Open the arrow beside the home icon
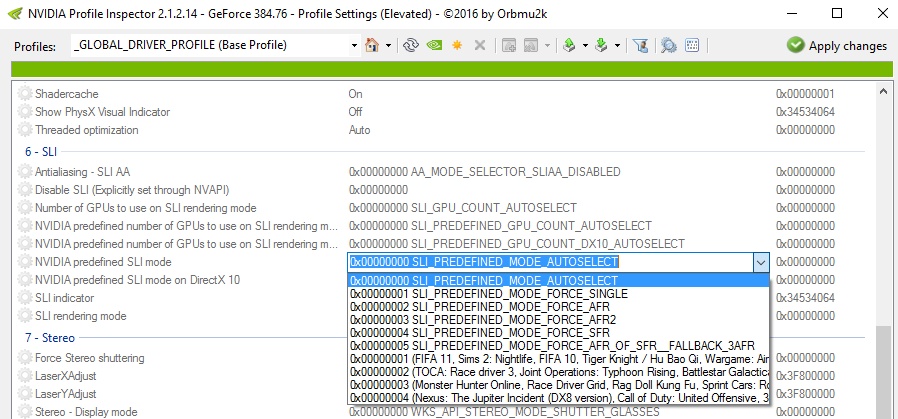The height and width of the screenshot is (419, 898). click(388, 45)
